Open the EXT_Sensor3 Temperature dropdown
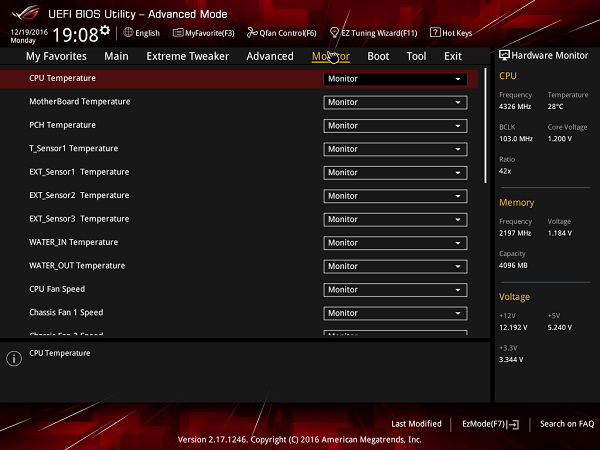The height and width of the screenshot is (450, 600). point(395,219)
